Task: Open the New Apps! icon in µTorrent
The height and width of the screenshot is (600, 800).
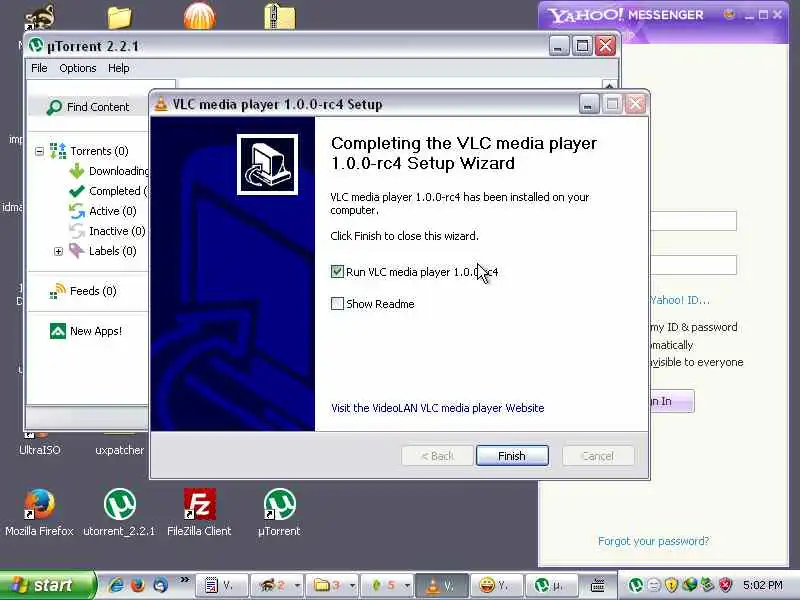Action: pyautogui.click(x=58, y=331)
